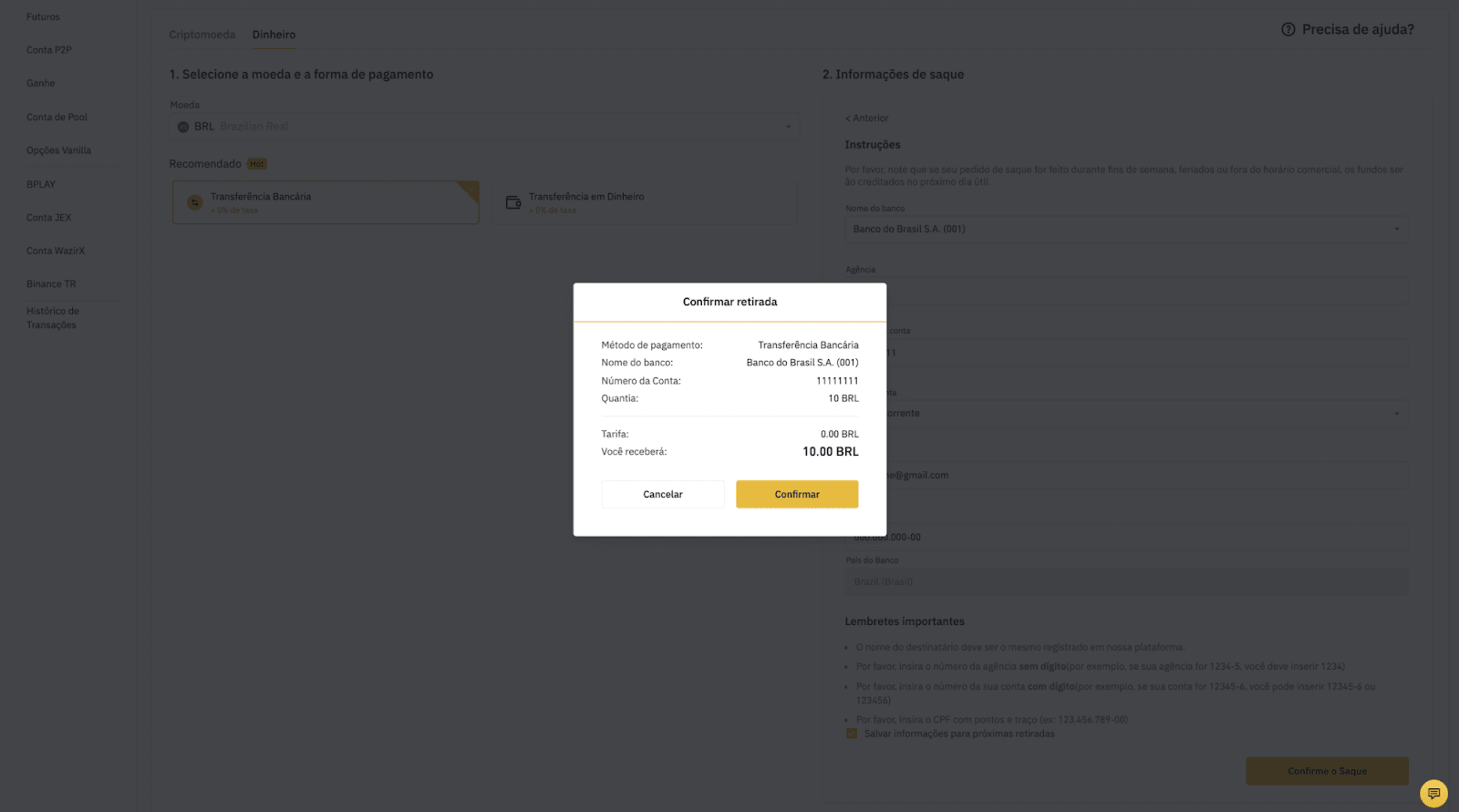
Task: Click the Confirme o Saque button
Action: point(1327,771)
